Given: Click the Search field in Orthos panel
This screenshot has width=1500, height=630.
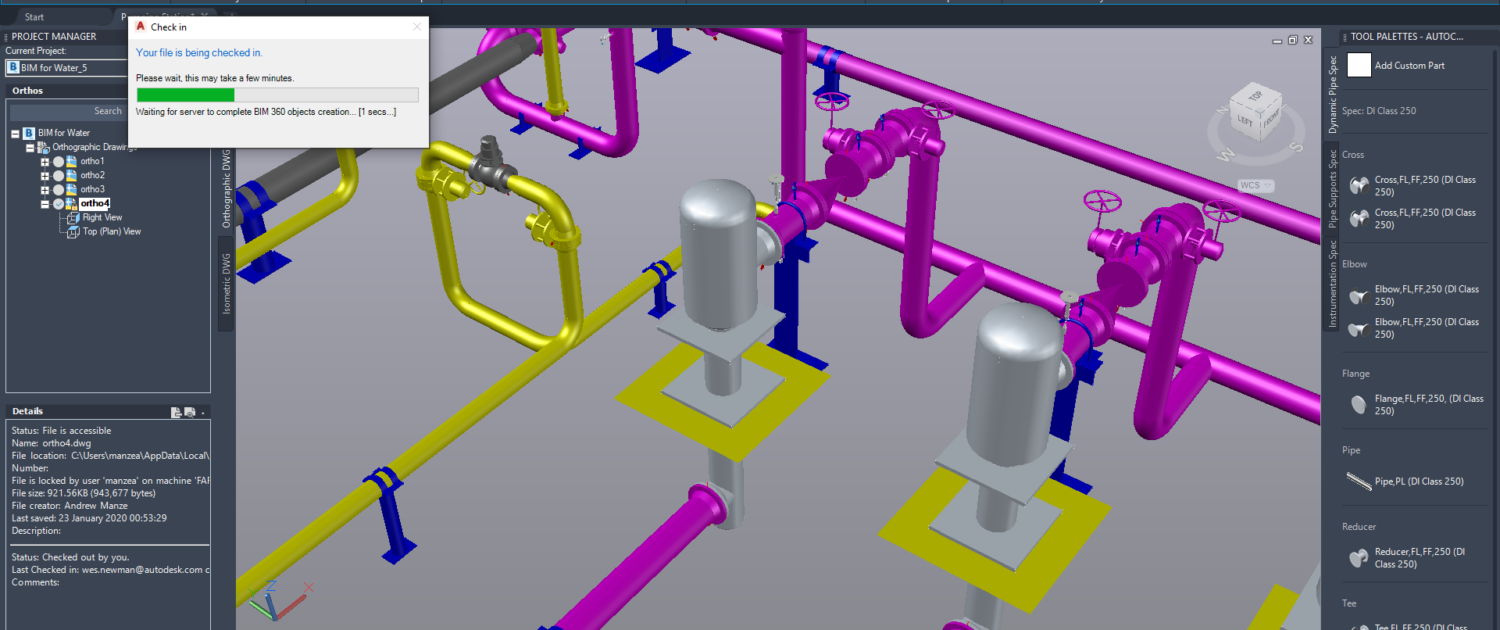Looking at the screenshot, I should [68, 111].
